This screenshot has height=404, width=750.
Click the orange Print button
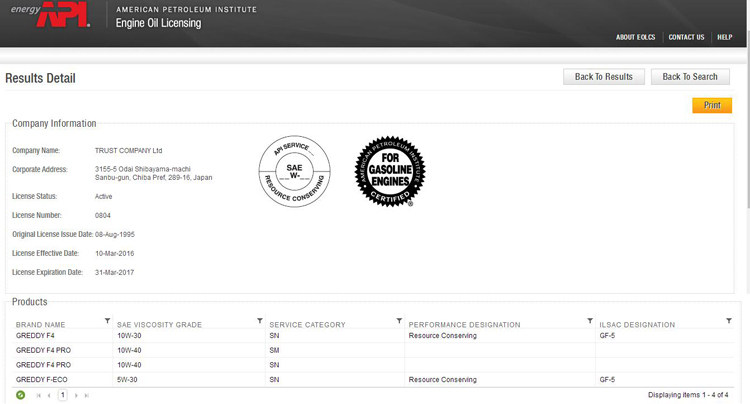[712, 105]
